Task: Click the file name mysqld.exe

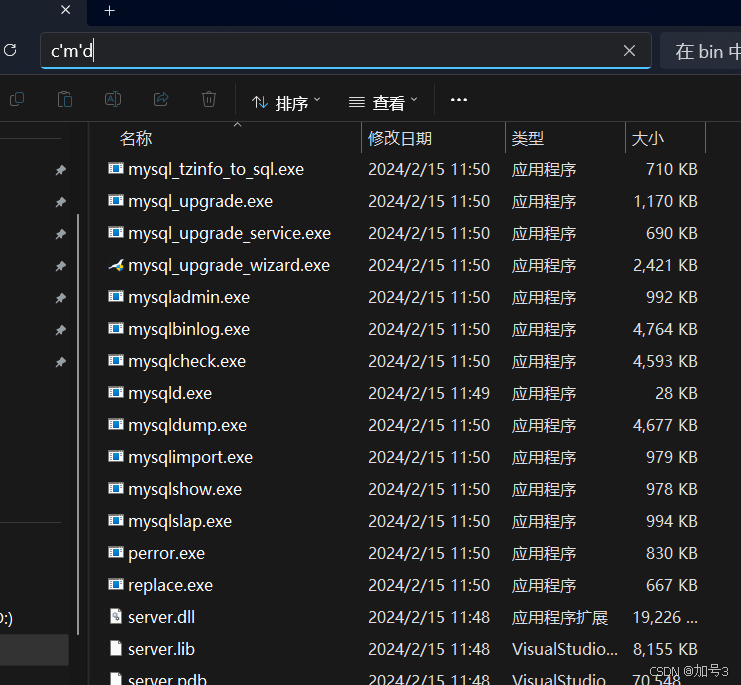Action: coord(170,394)
